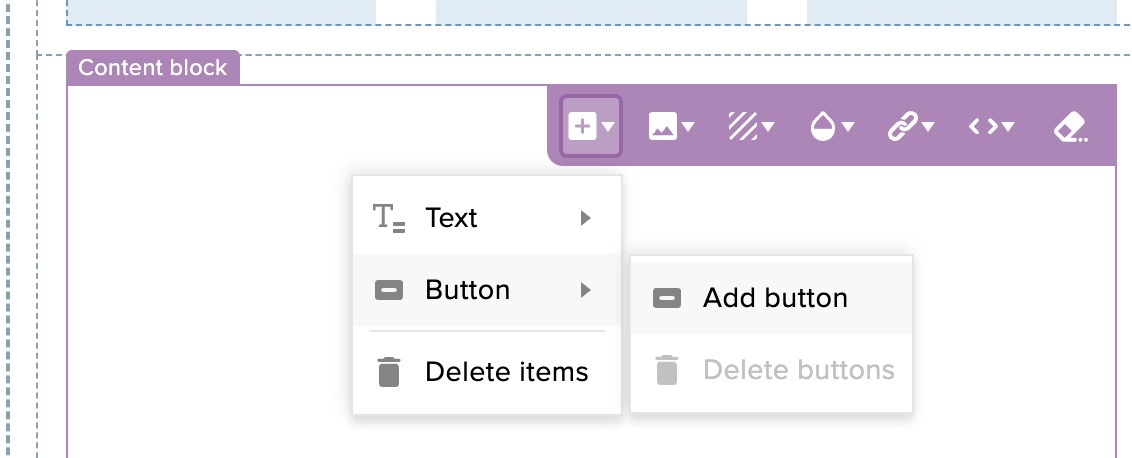Expand the arrow next to code icon
The image size is (1132, 458).
point(1008,127)
